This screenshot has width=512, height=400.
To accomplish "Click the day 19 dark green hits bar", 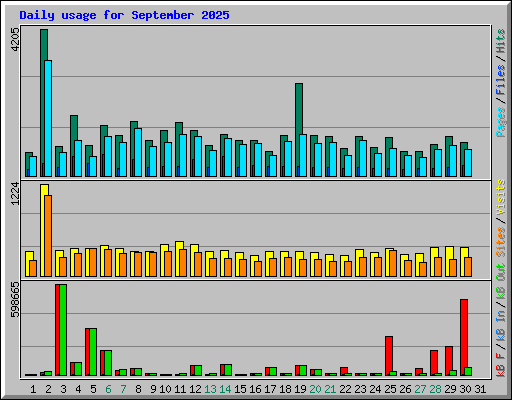I will click(x=299, y=109).
